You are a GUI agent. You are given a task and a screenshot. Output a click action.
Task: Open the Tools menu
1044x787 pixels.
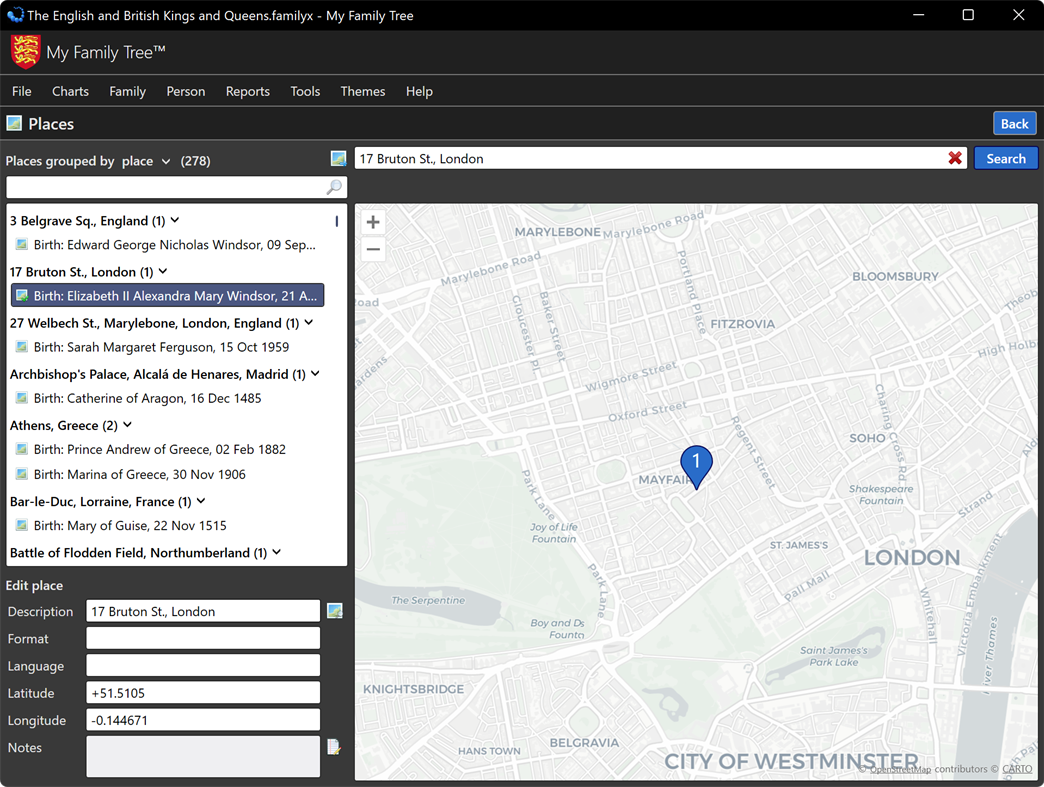[x=305, y=91]
